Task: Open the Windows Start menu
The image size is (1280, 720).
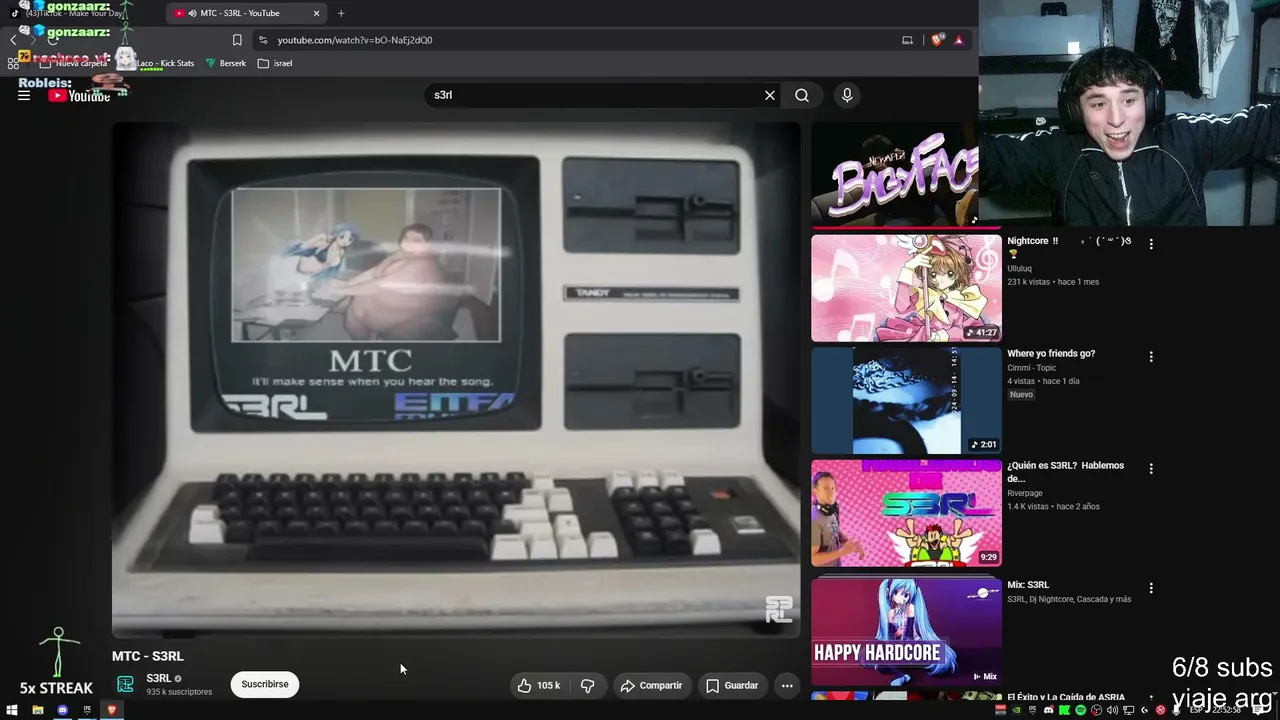Action: (x=12, y=710)
